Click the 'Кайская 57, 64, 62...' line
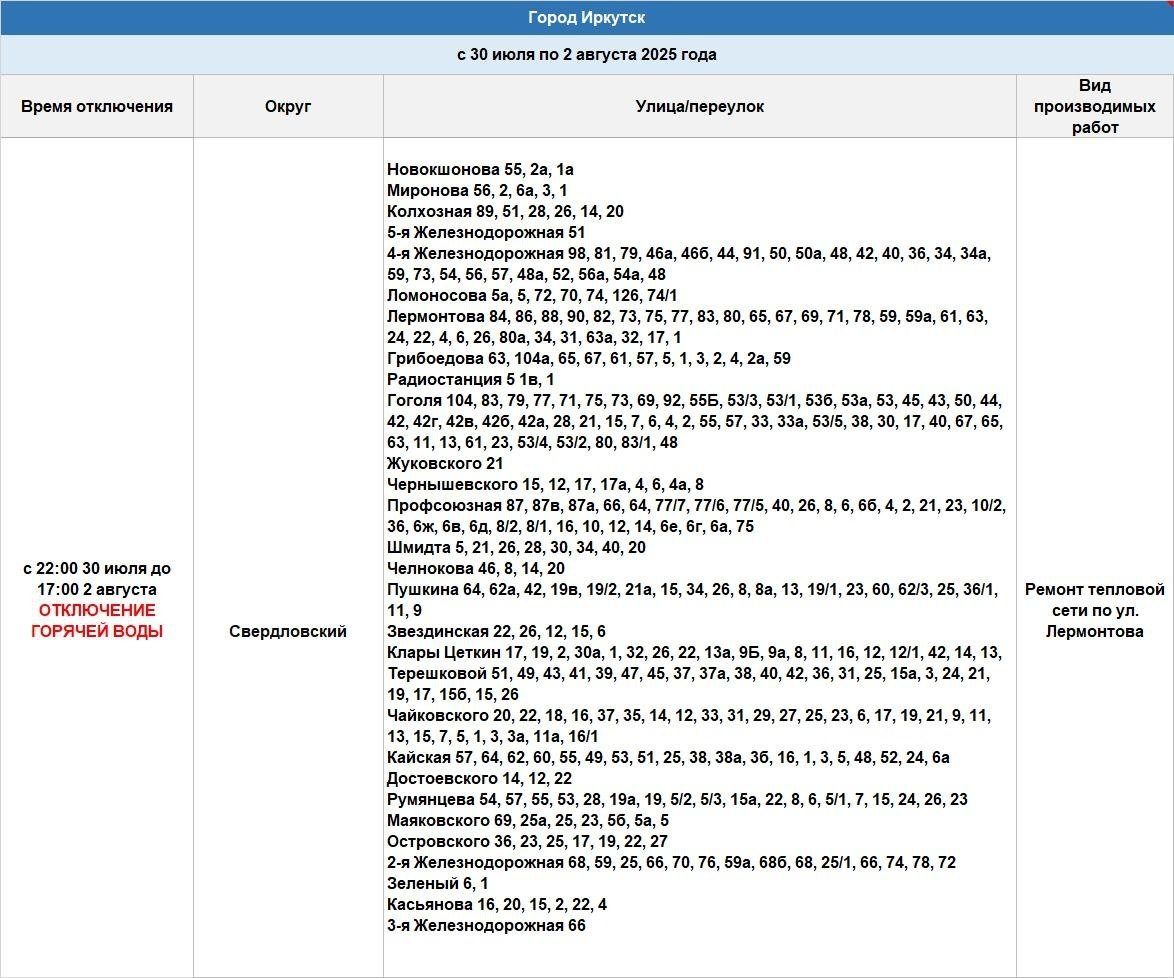This screenshot has height=978, width=1174. tap(668, 756)
